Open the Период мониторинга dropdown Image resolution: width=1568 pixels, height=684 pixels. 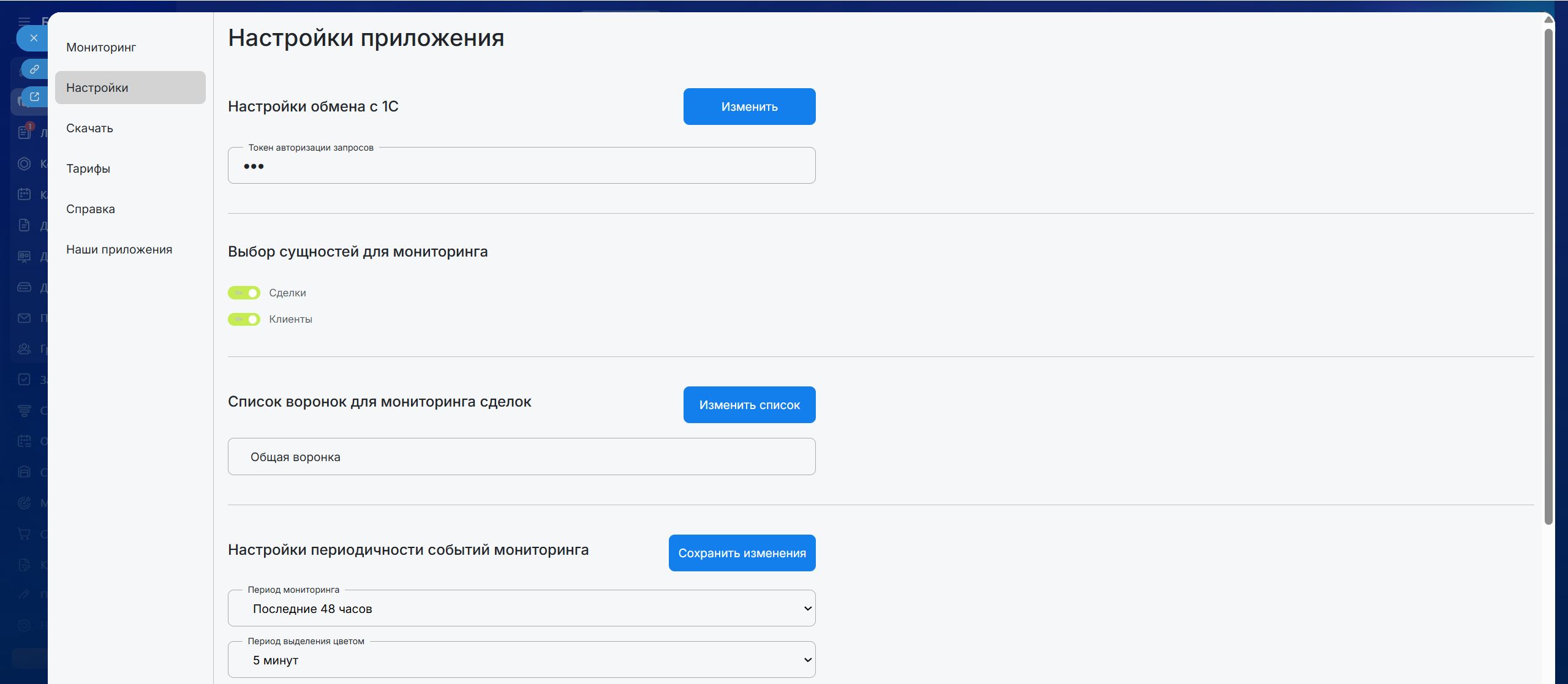pos(521,609)
